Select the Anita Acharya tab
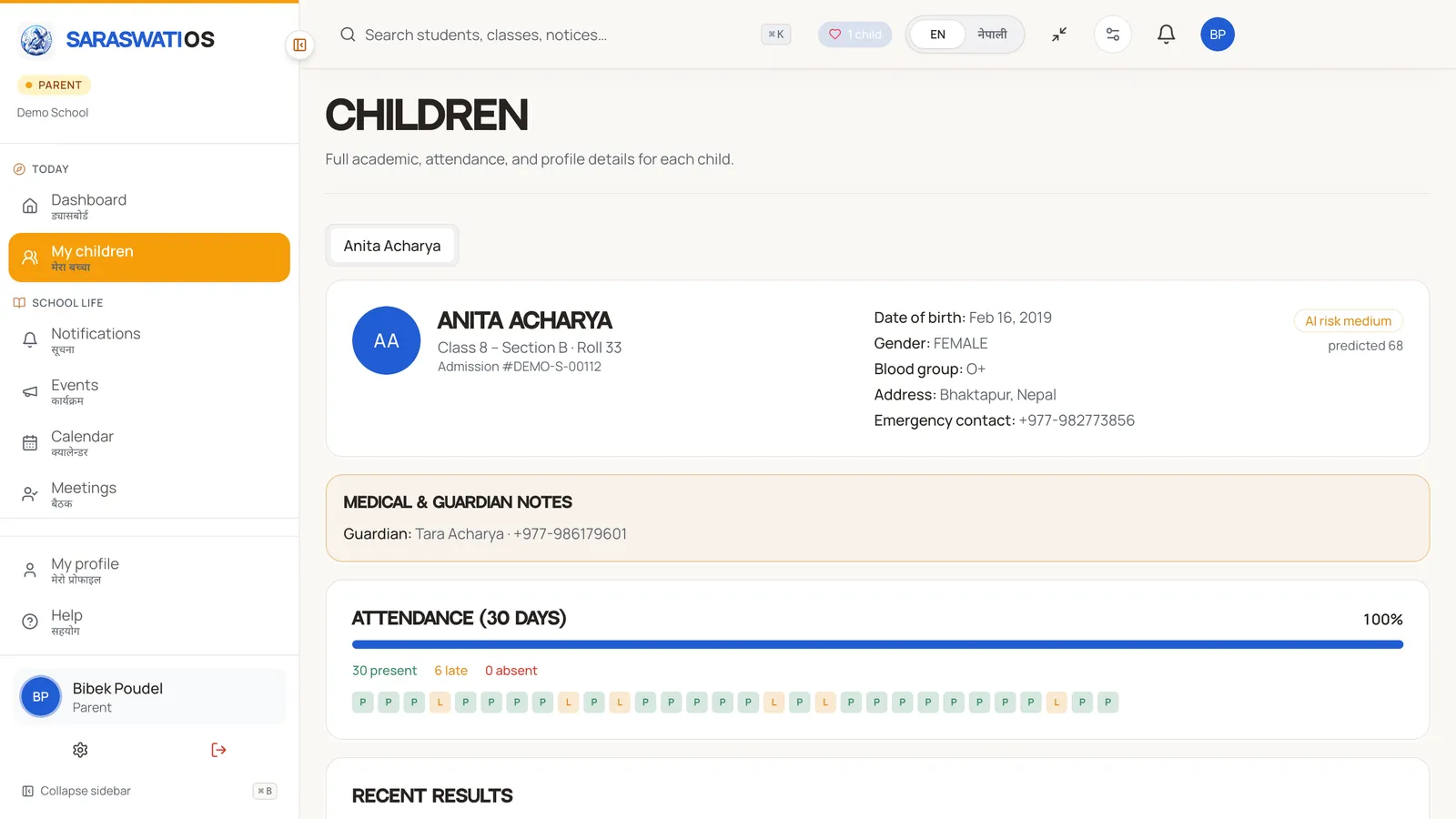The image size is (1456, 819). [392, 246]
